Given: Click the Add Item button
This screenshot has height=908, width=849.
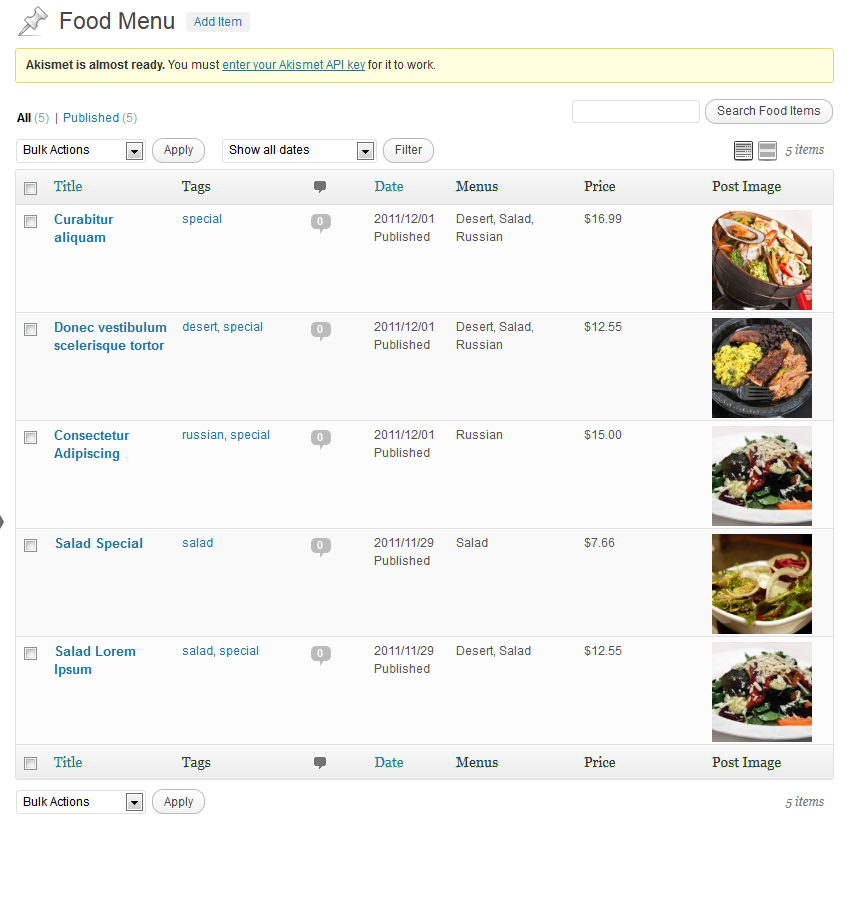Looking at the screenshot, I should pos(217,21).
